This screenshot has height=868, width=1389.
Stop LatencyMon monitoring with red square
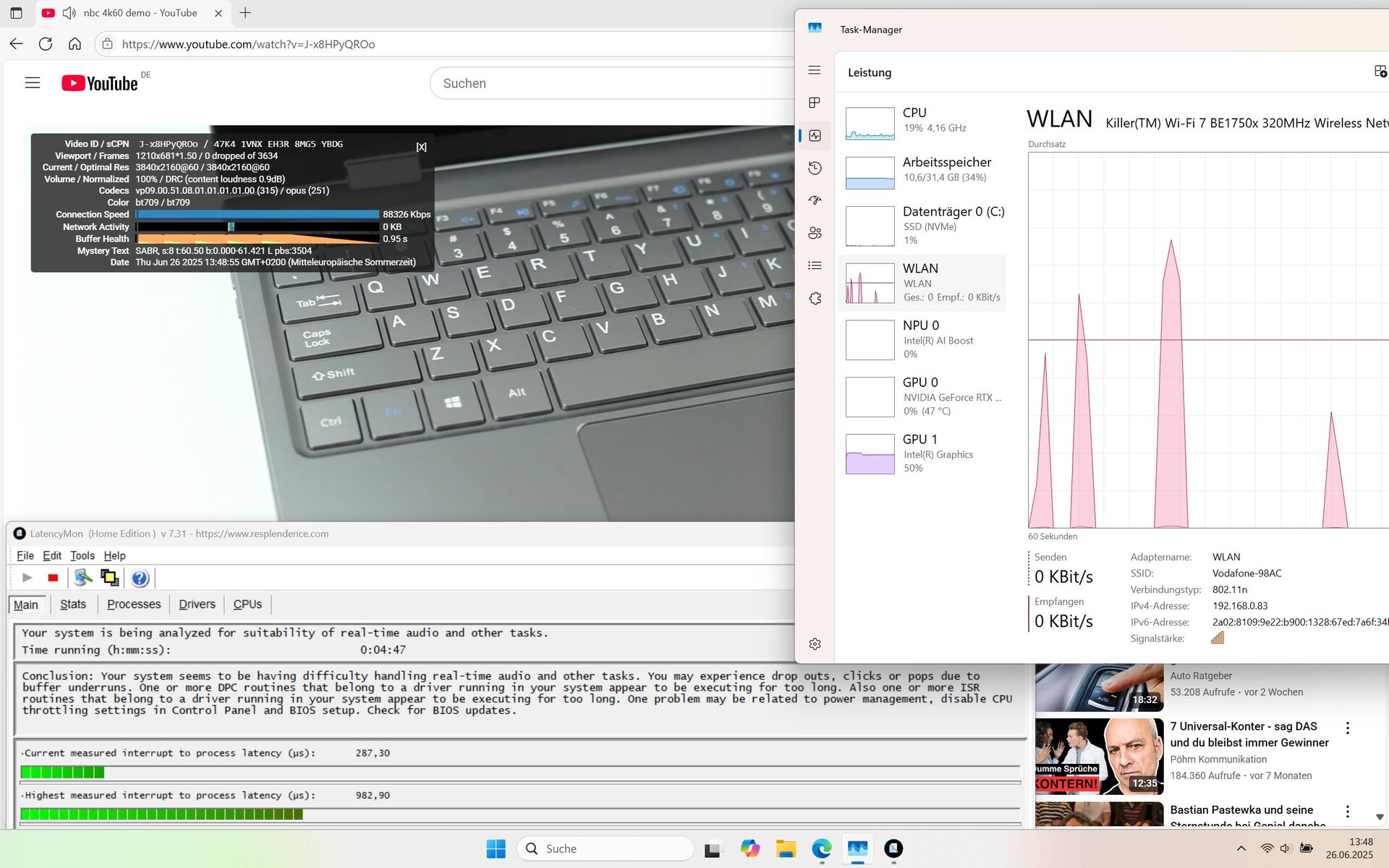click(53, 577)
